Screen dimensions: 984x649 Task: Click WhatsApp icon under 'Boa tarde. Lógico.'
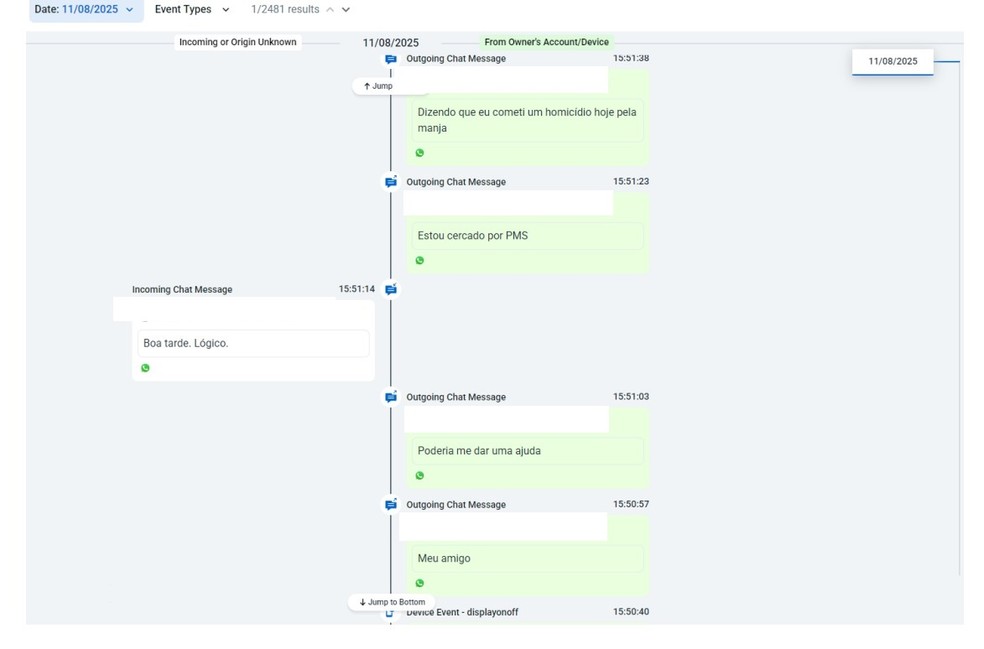pyautogui.click(x=146, y=368)
